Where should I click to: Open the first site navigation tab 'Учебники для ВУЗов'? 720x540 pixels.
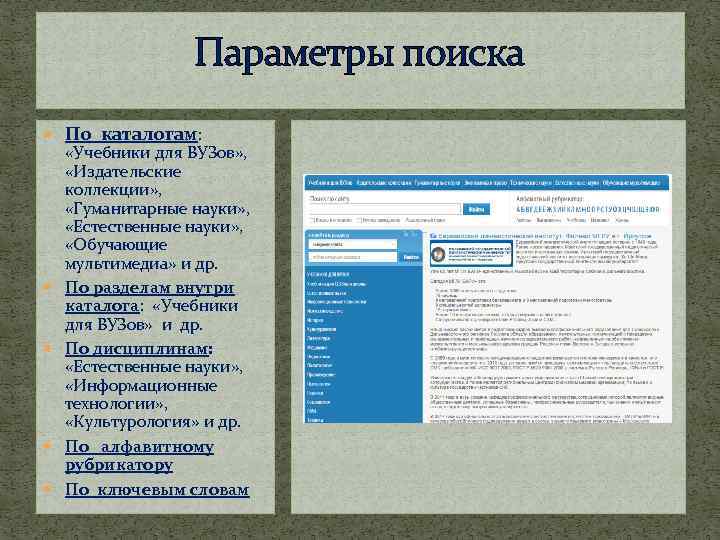tap(330, 183)
